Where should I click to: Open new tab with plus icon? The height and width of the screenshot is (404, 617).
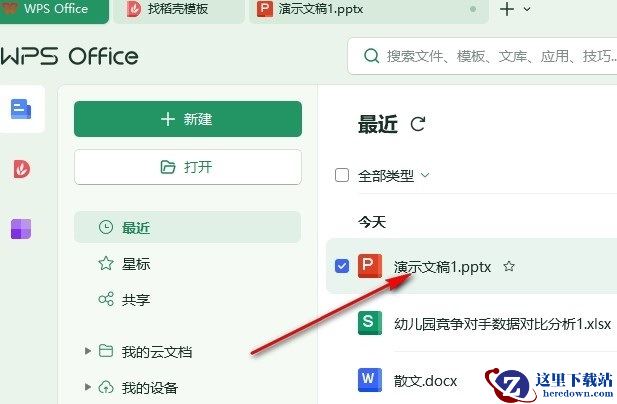[507, 9]
